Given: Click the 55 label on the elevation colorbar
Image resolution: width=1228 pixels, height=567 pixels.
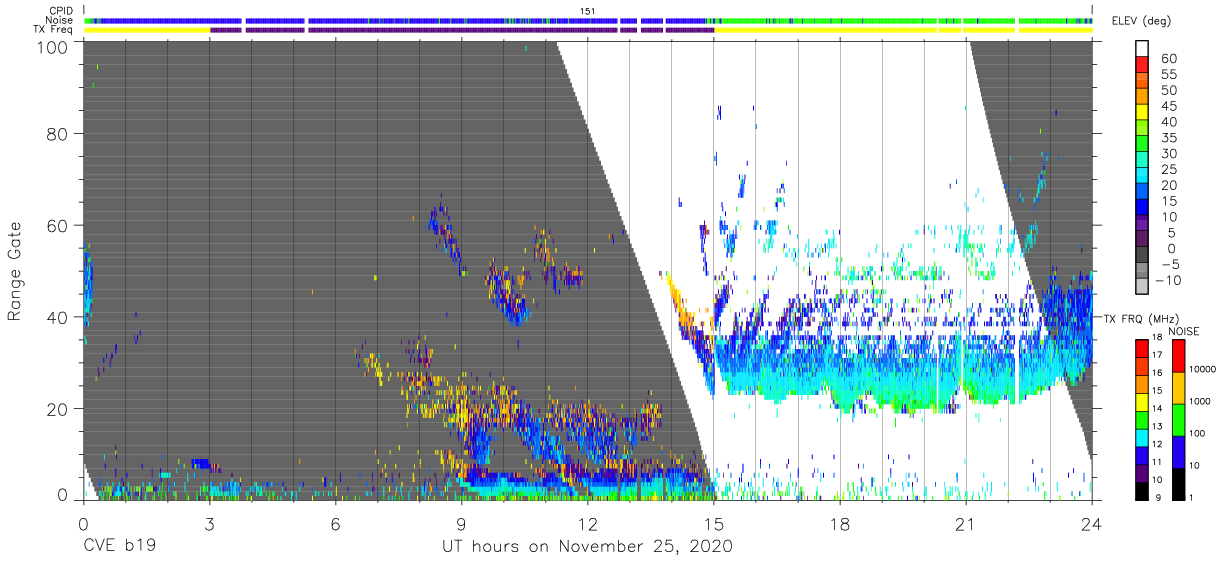Looking at the screenshot, I should (1171, 74).
